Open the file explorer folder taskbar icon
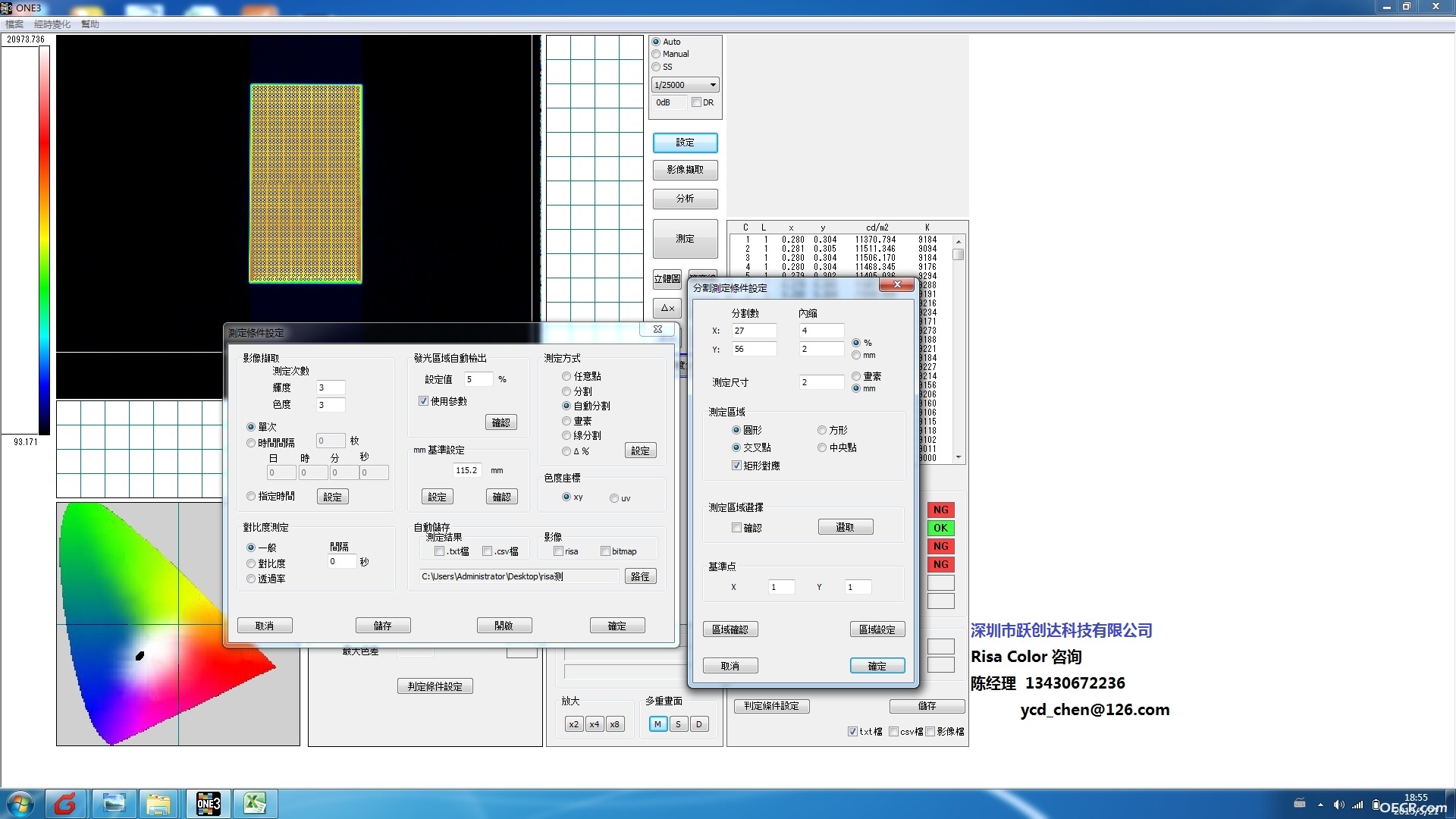The height and width of the screenshot is (819, 1456). (x=158, y=804)
